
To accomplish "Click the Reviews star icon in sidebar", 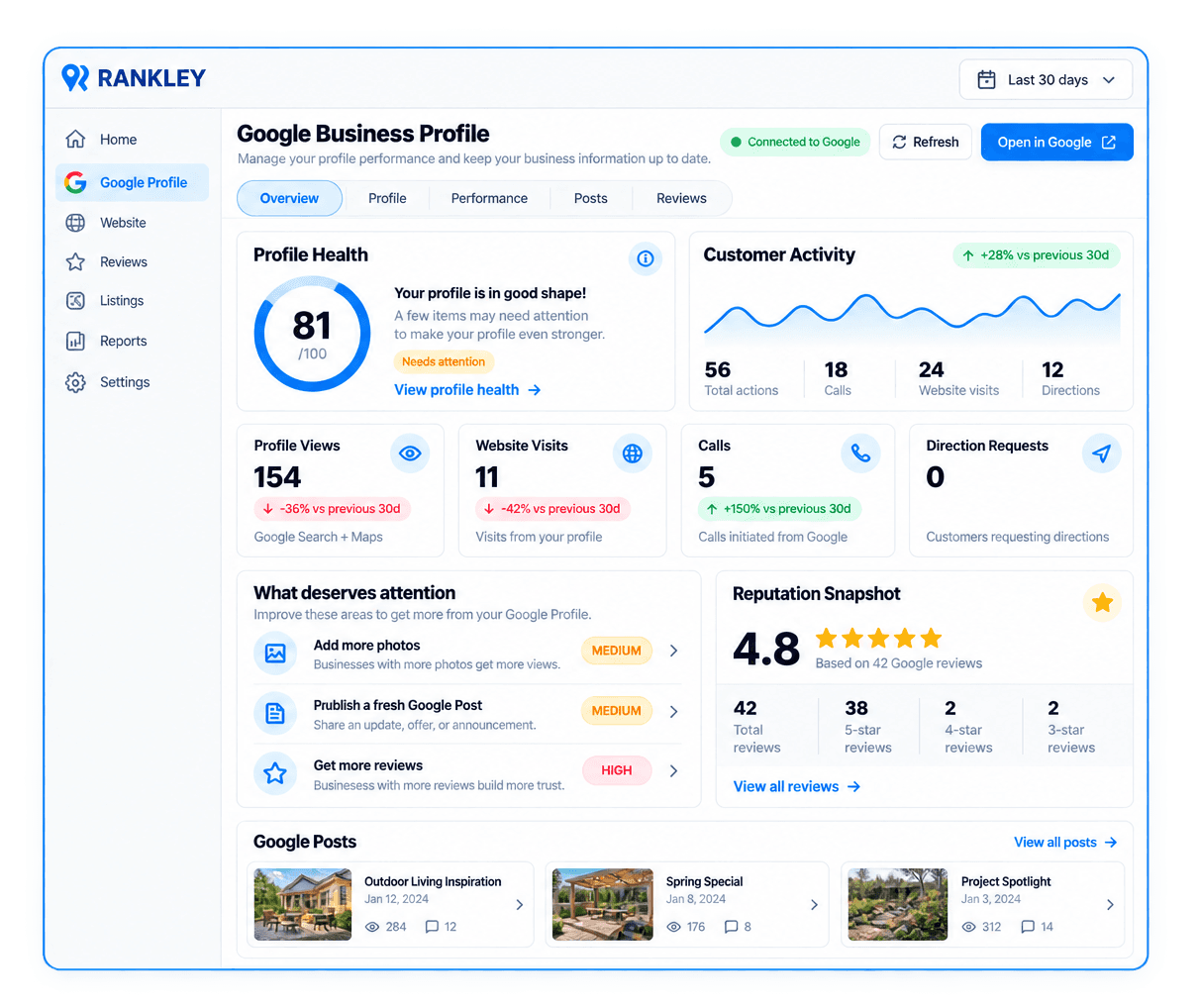I will point(75,262).
